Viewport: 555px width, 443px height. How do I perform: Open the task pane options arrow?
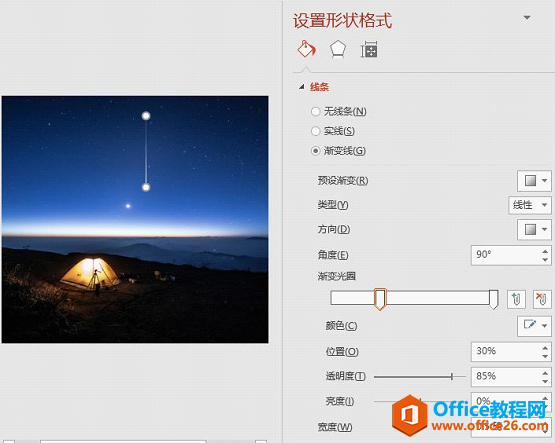pyautogui.click(x=527, y=17)
